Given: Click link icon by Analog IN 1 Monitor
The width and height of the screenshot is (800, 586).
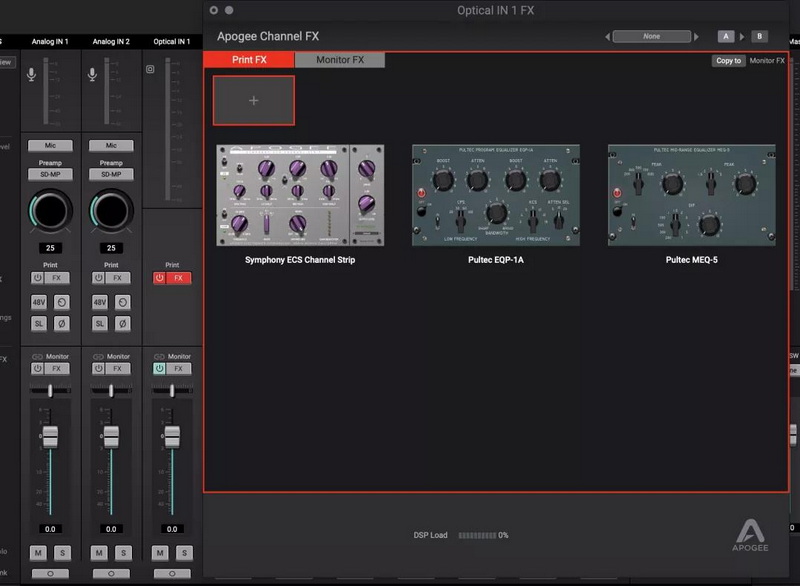Looking at the screenshot, I should click(37, 356).
